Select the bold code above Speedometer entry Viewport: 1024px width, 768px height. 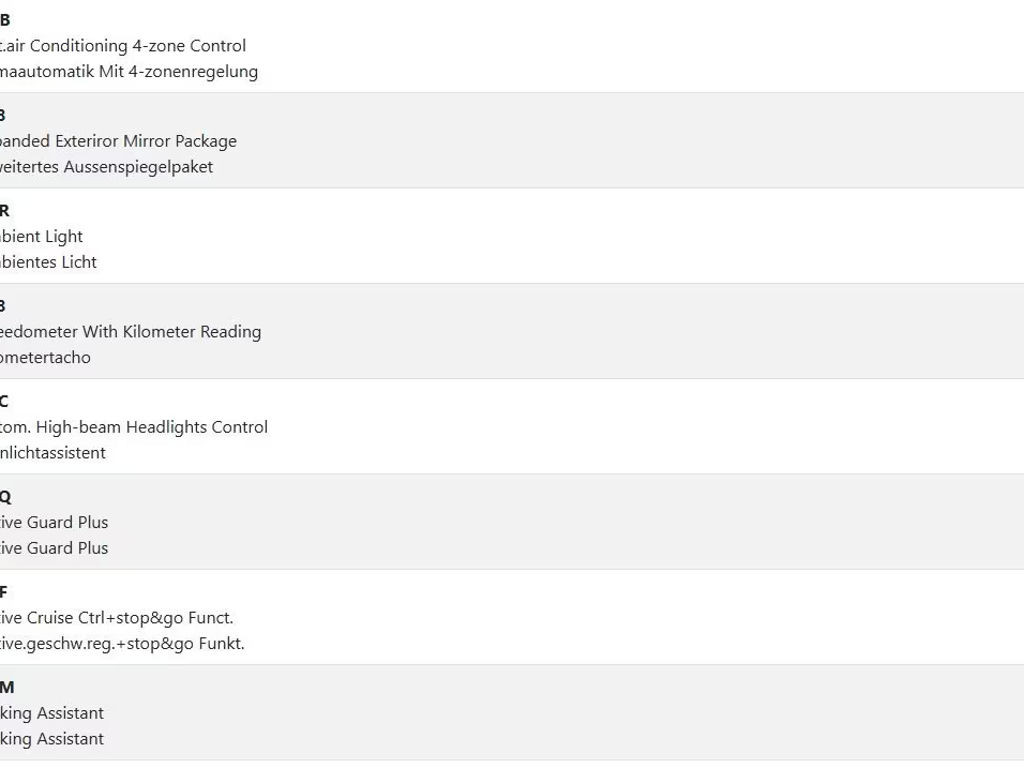tap(3, 306)
